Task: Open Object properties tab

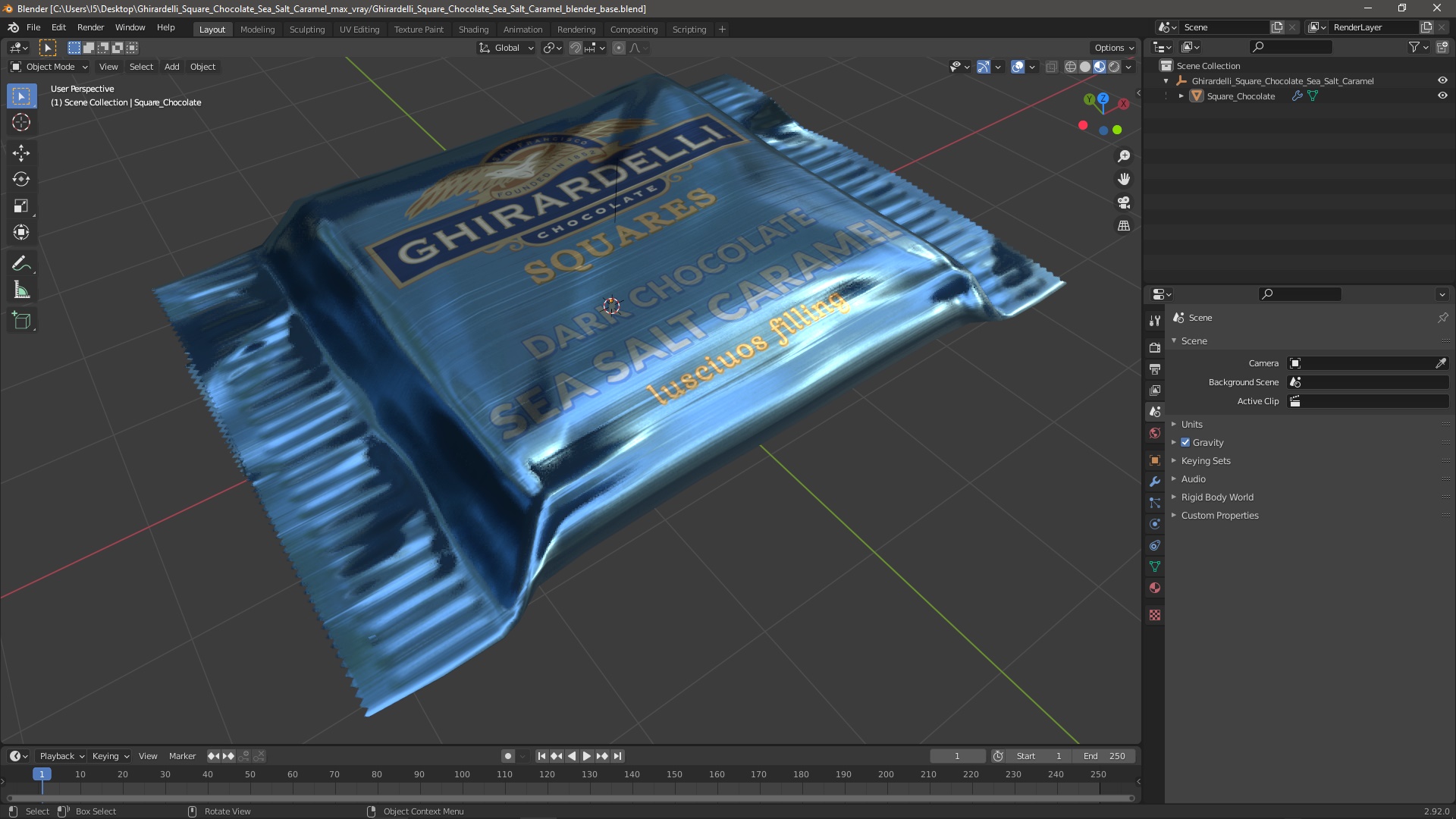Action: pos(1155,460)
